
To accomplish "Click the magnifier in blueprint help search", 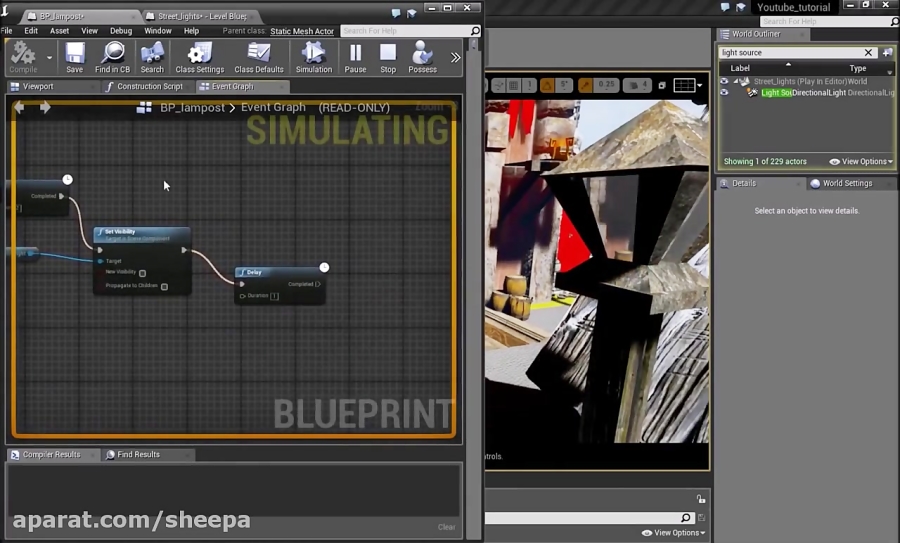I will click(475, 30).
